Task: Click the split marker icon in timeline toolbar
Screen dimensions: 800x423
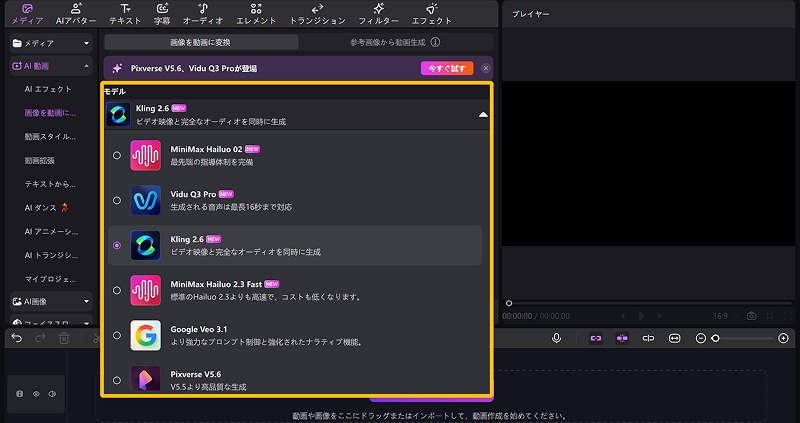Action: [648, 338]
